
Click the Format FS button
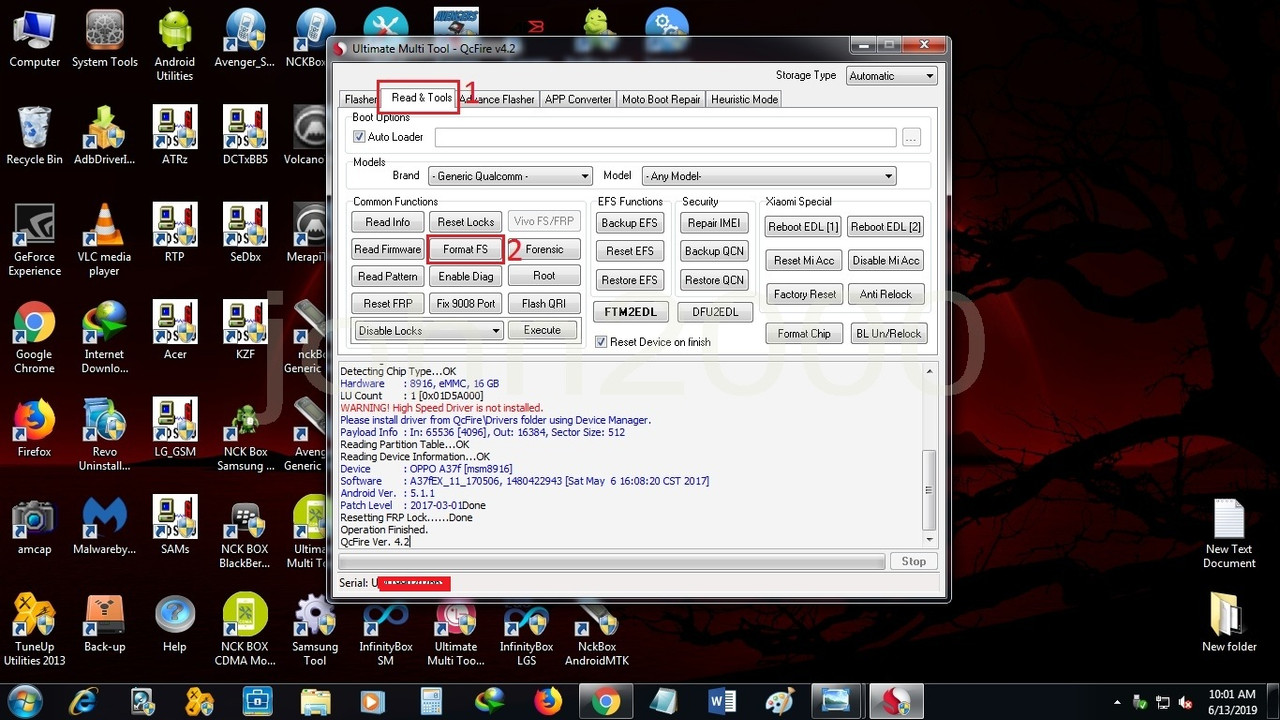click(x=465, y=250)
